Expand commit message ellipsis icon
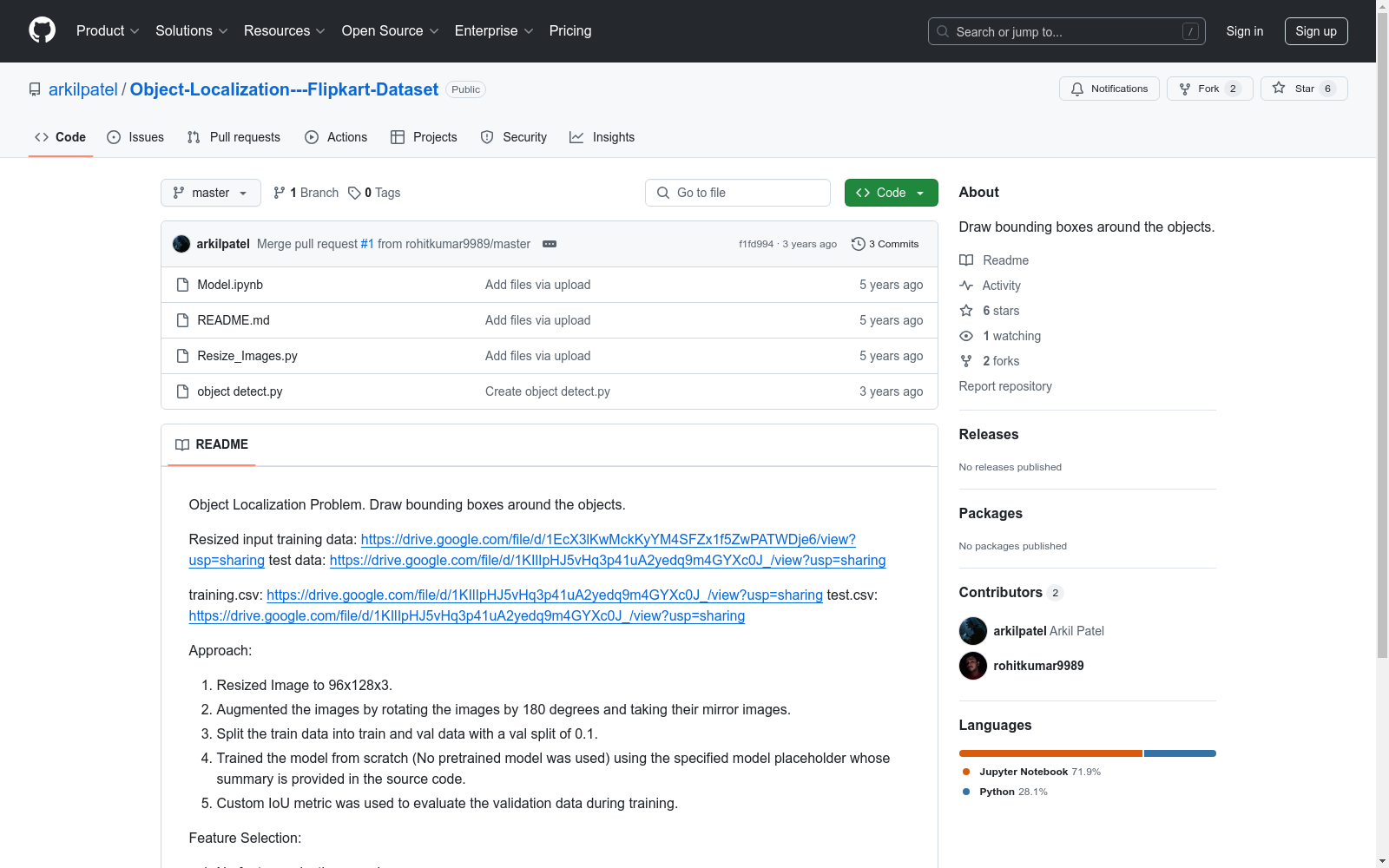 click(x=550, y=244)
